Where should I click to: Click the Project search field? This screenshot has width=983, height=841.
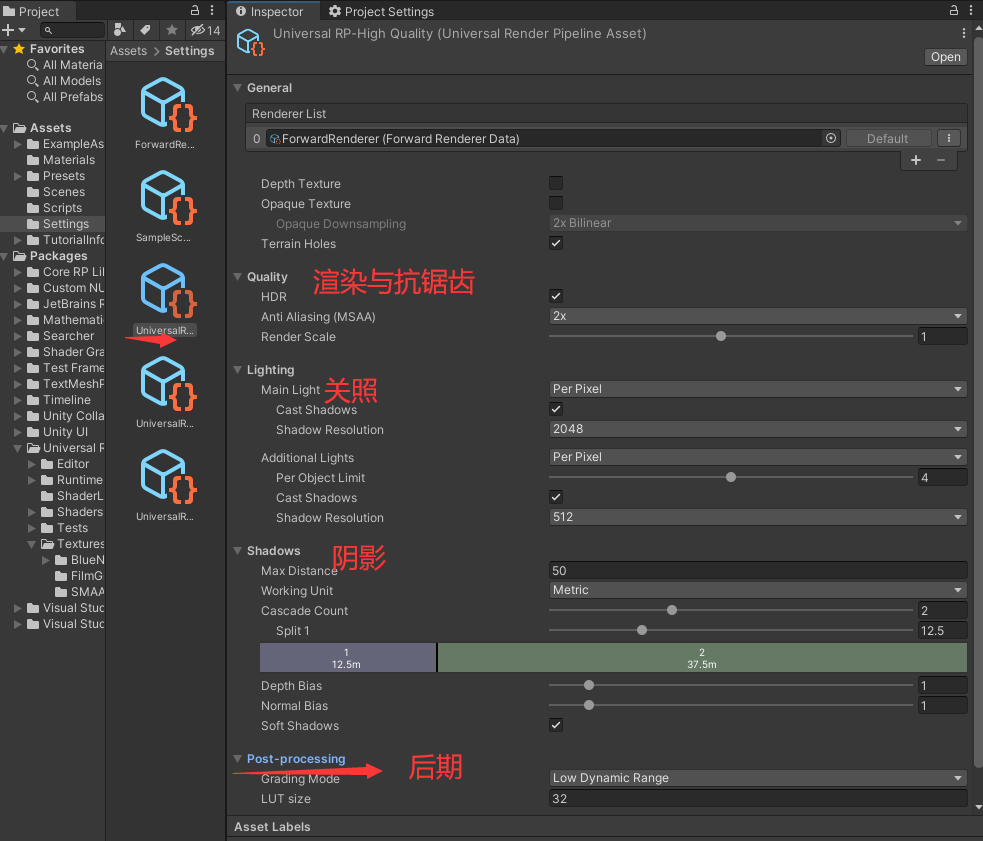coord(73,30)
